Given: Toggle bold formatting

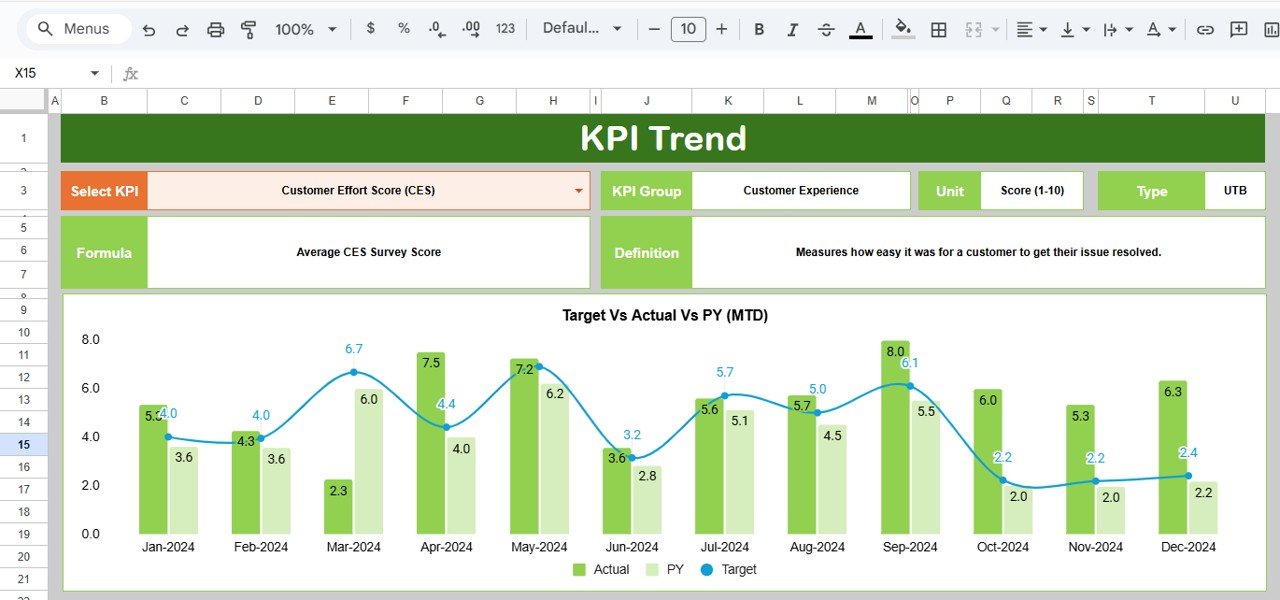Looking at the screenshot, I should 759,29.
